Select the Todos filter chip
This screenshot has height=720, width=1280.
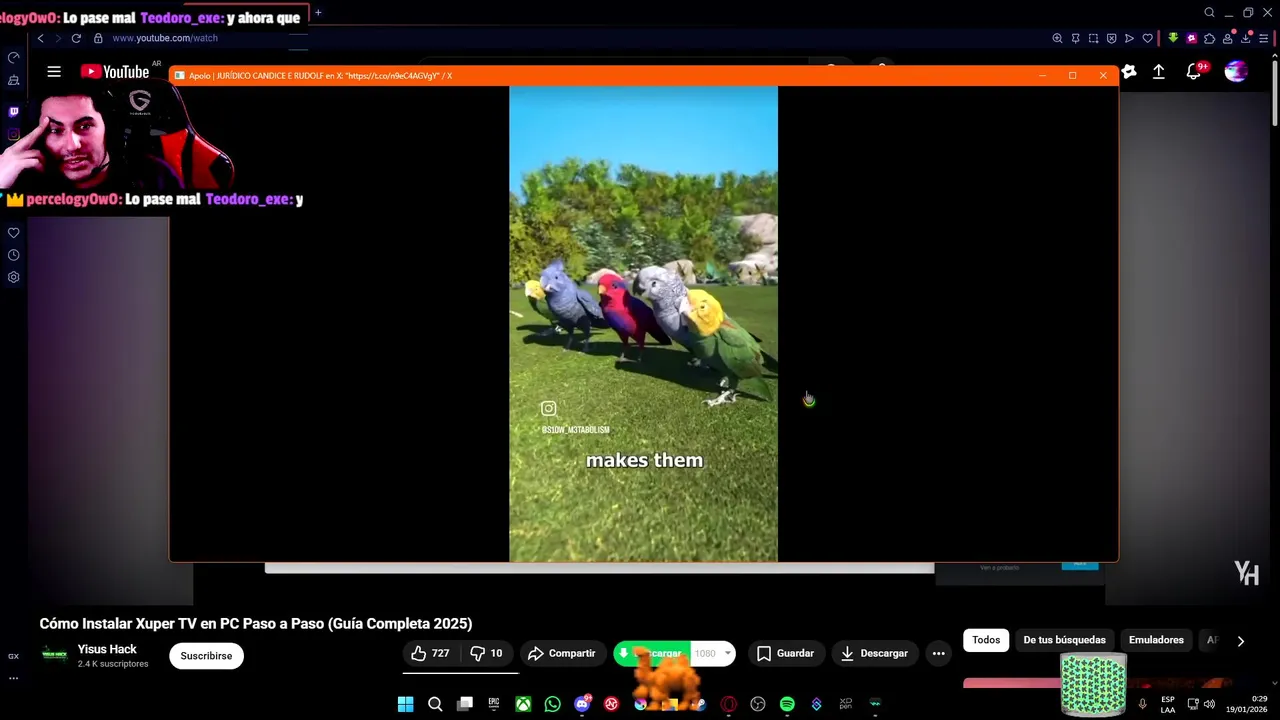coord(986,640)
